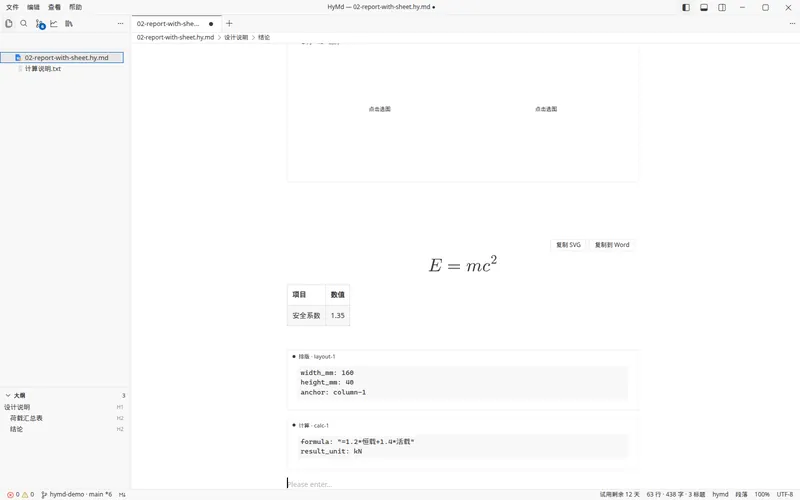Click the result_unit: kN line

(331, 452)
